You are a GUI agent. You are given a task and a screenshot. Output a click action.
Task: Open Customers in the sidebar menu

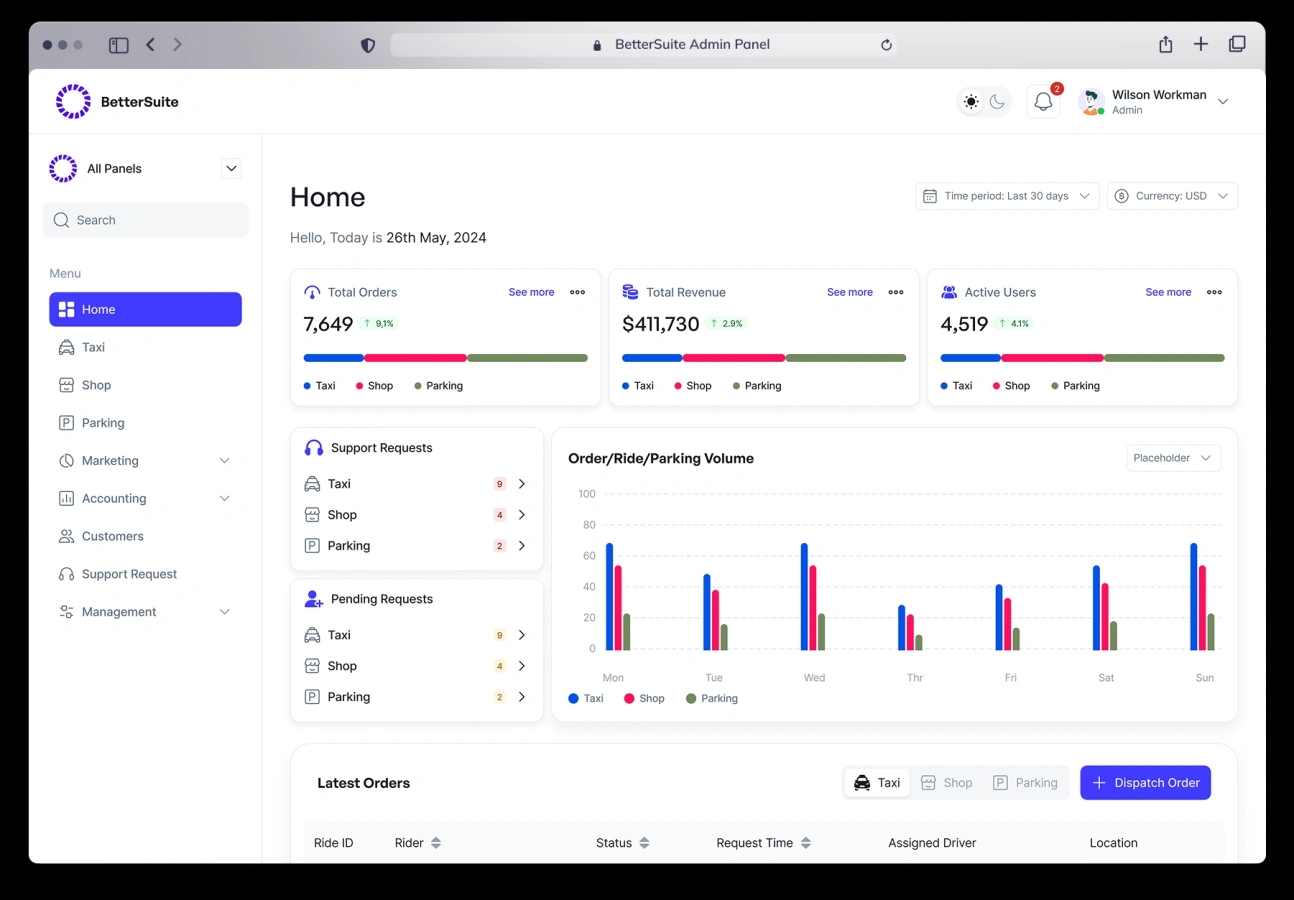click(112, 537)
